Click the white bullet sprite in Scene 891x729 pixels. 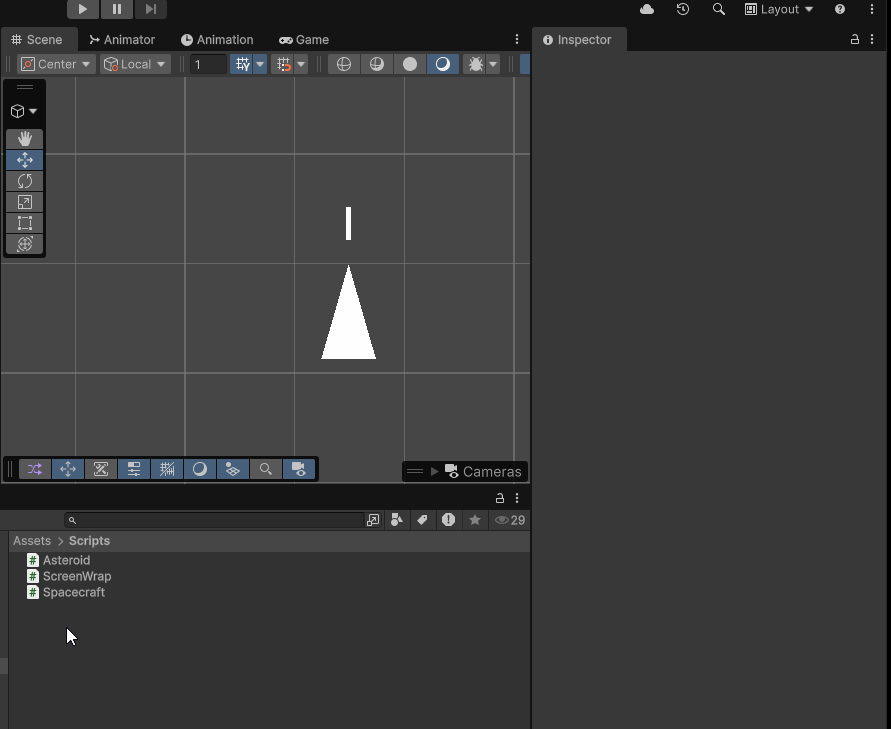(348, 223)
